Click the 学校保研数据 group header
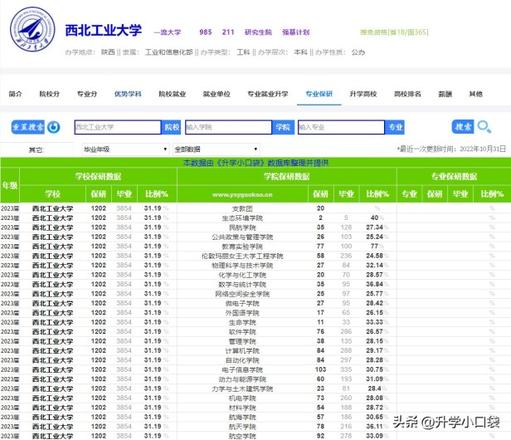 click(98, 176)
